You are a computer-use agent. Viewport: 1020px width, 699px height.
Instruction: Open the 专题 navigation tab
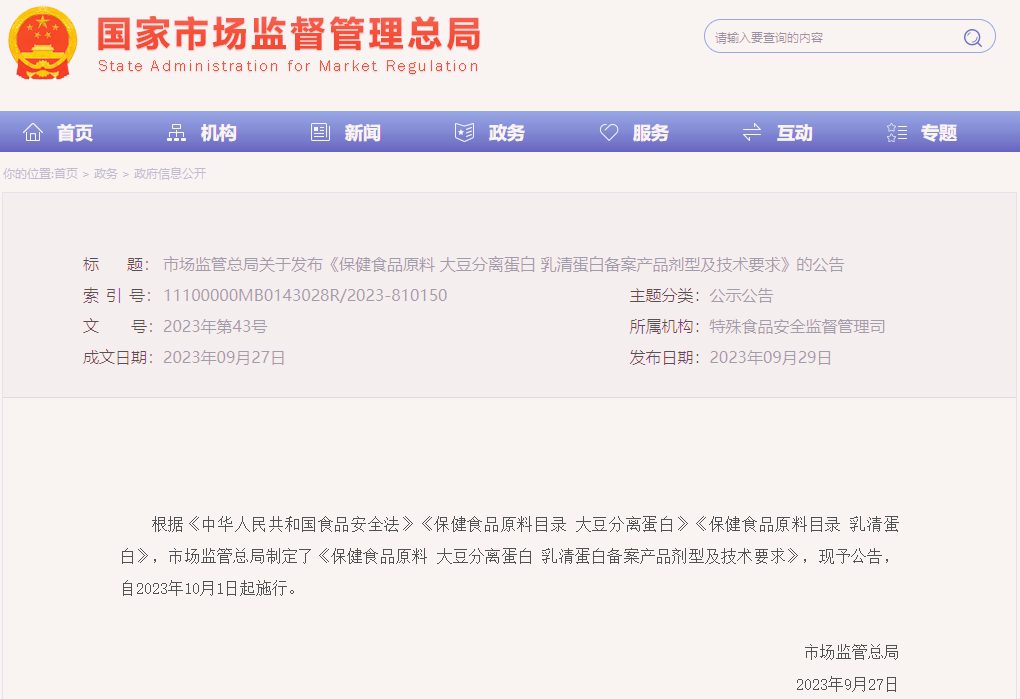coord(939,133)
